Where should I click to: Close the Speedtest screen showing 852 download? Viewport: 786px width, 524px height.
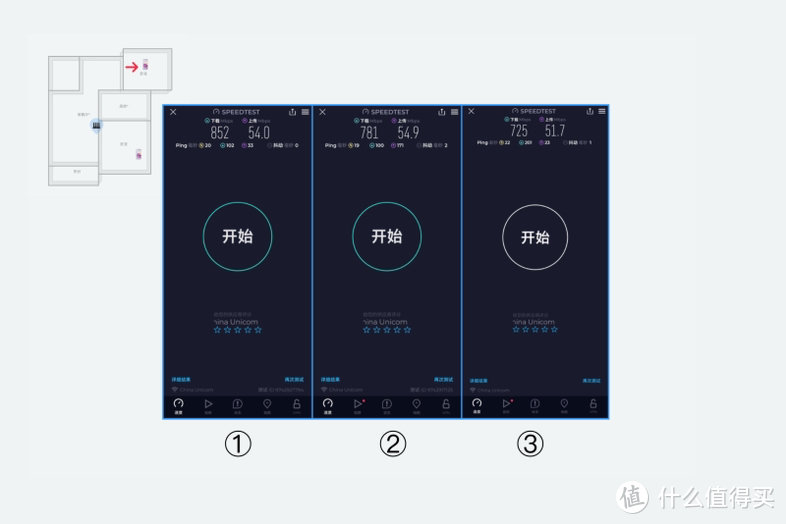coord(173,112)
